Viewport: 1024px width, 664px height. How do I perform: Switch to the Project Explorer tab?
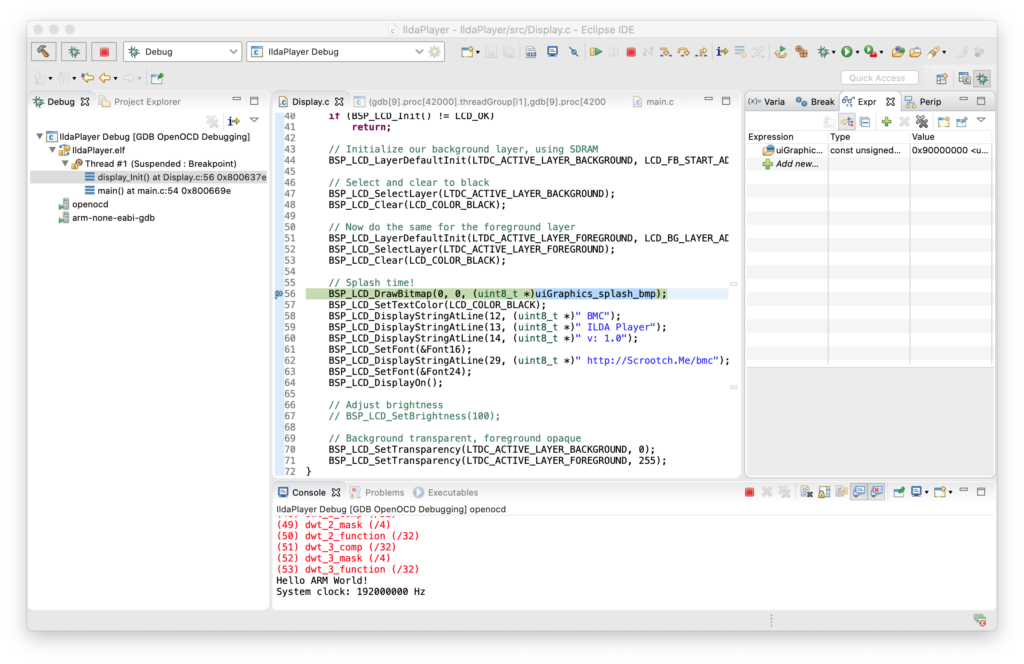coord(140,102)
